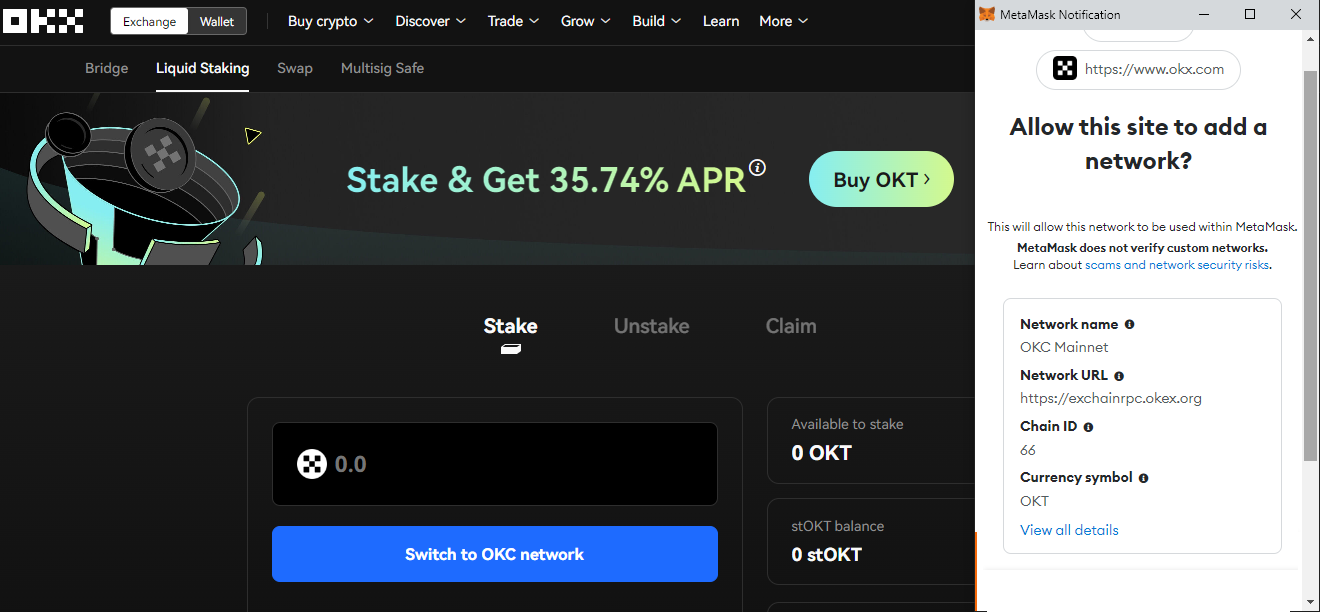Switch to the Claim tab
This screenshot has width=1320, height=612.
tap(791, 326)
